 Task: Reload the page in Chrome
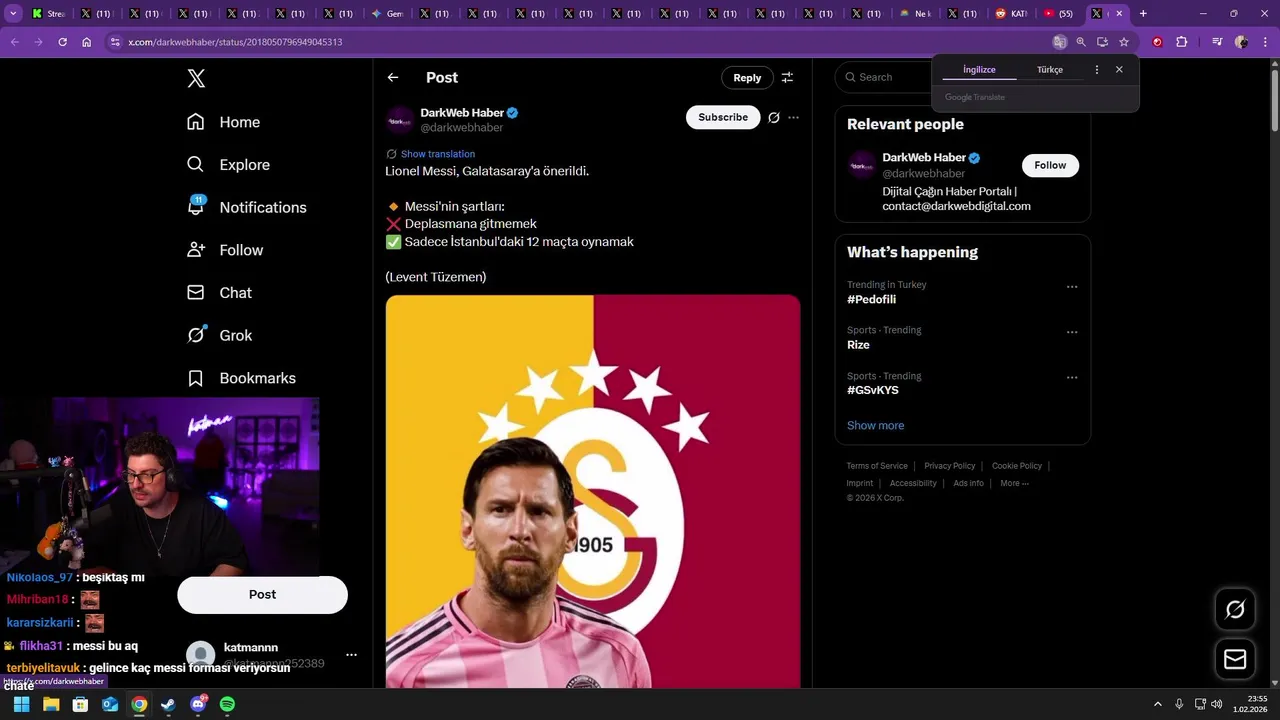(x=62, y=42)
